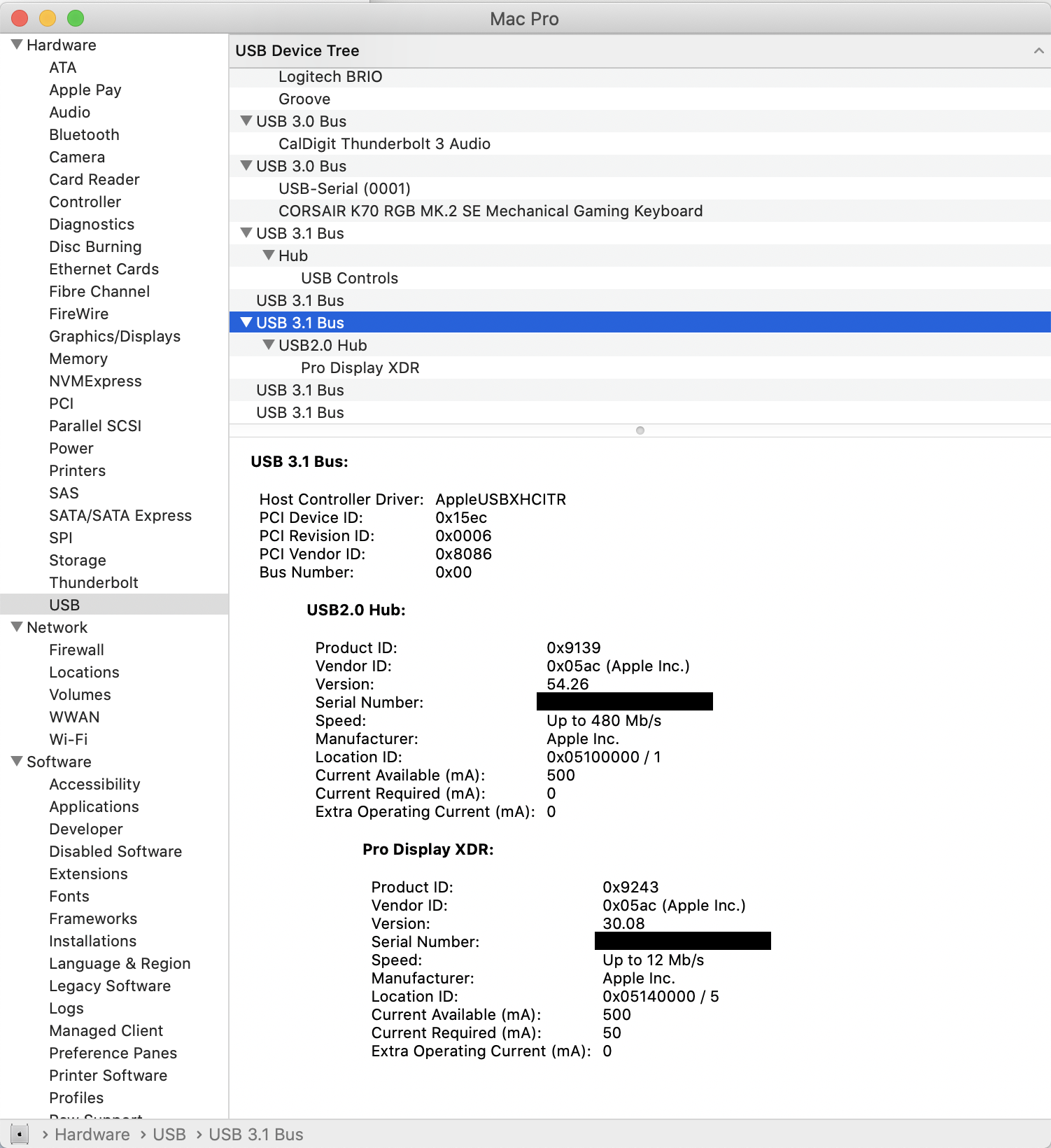Viewport: 1051px width, 1148px height.
Task: Select CORSAIR K70 RGB keyboard row
Action: (x=640, y=211)
